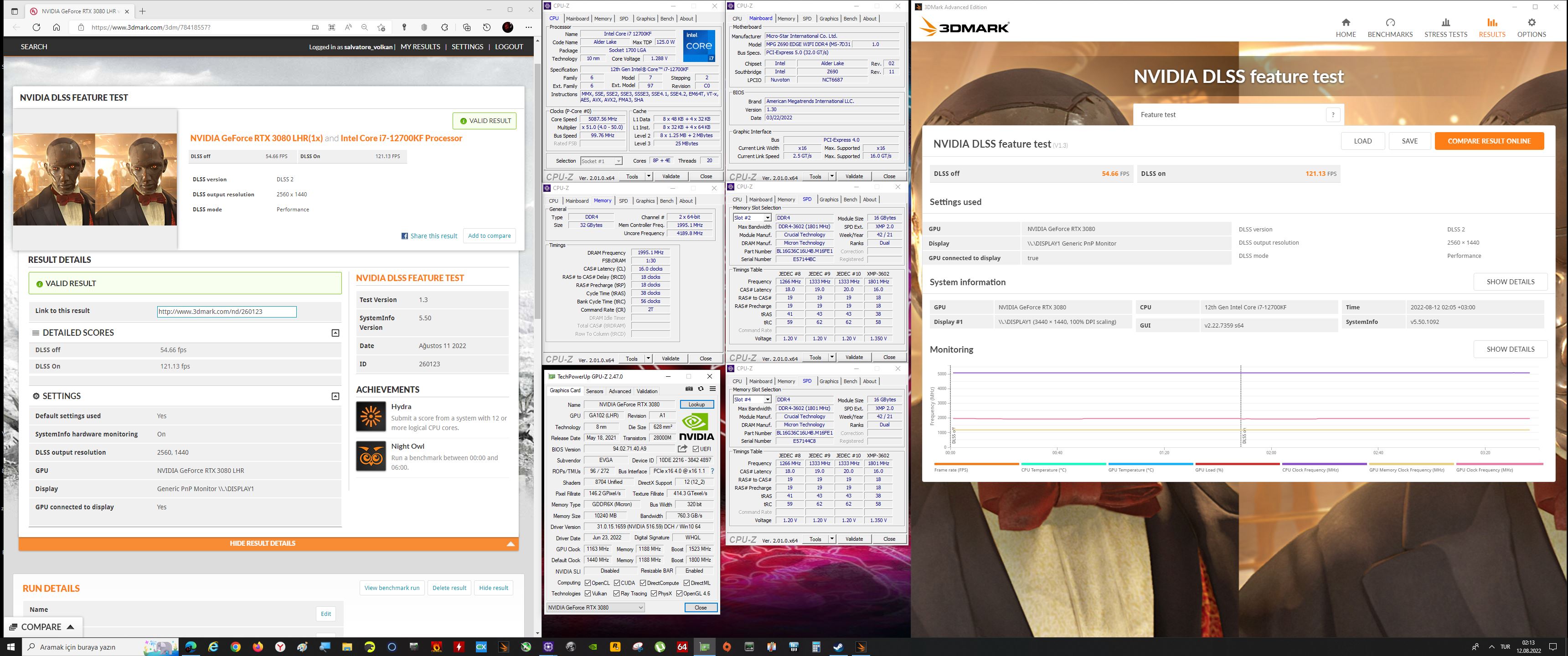Click the Read aloud icon in address bar
Screen dimensions: 1568x656
click(348, 27)
